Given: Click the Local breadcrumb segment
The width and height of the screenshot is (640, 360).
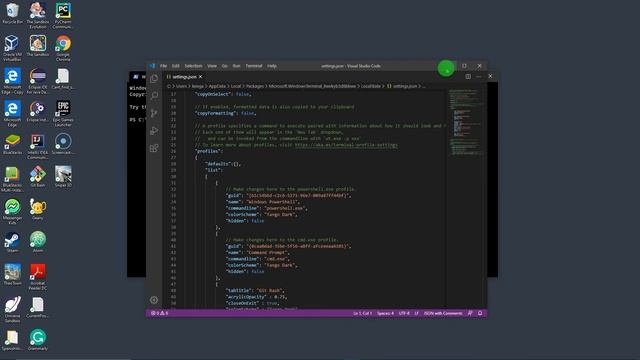Looking at the screenshot, I should [x=236, y=86].
